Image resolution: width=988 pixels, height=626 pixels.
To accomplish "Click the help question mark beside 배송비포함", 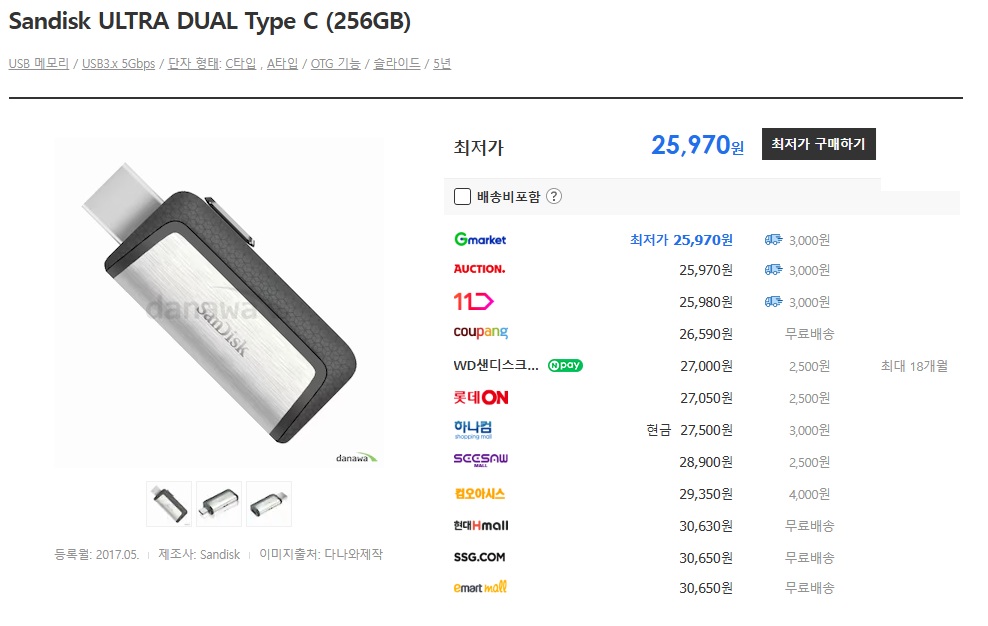I will click(554, 197).
